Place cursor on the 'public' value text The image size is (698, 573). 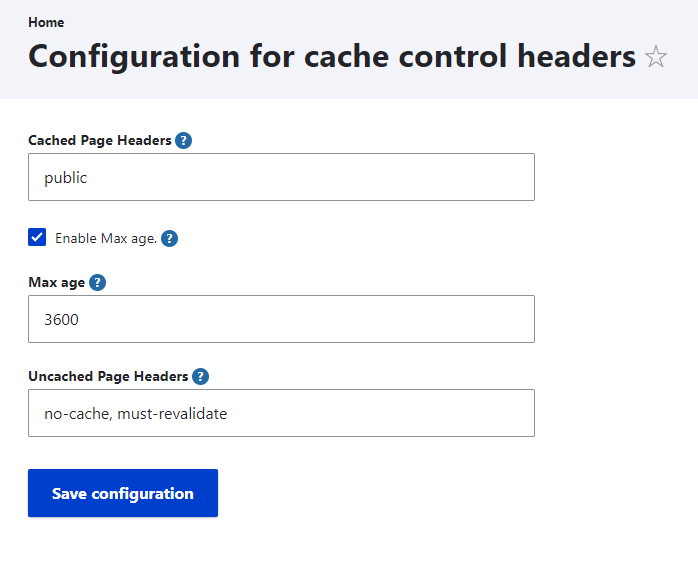[66, 178]
